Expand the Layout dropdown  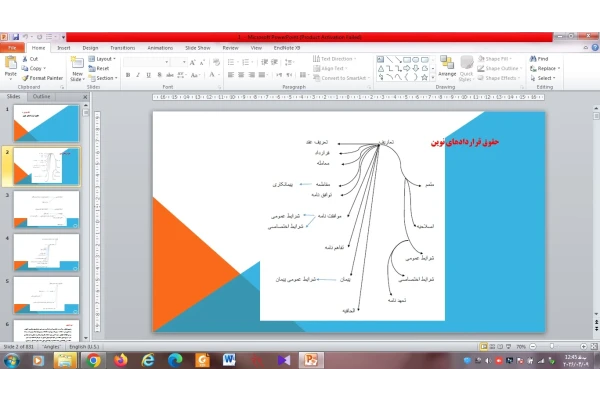click(x=102, y=59)
